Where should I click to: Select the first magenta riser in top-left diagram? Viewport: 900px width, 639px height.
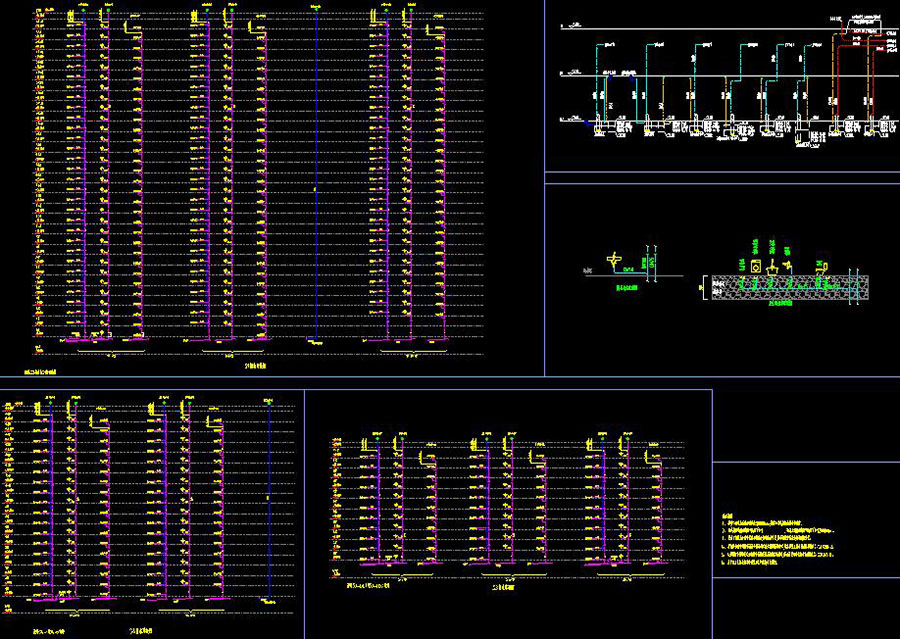85,180
